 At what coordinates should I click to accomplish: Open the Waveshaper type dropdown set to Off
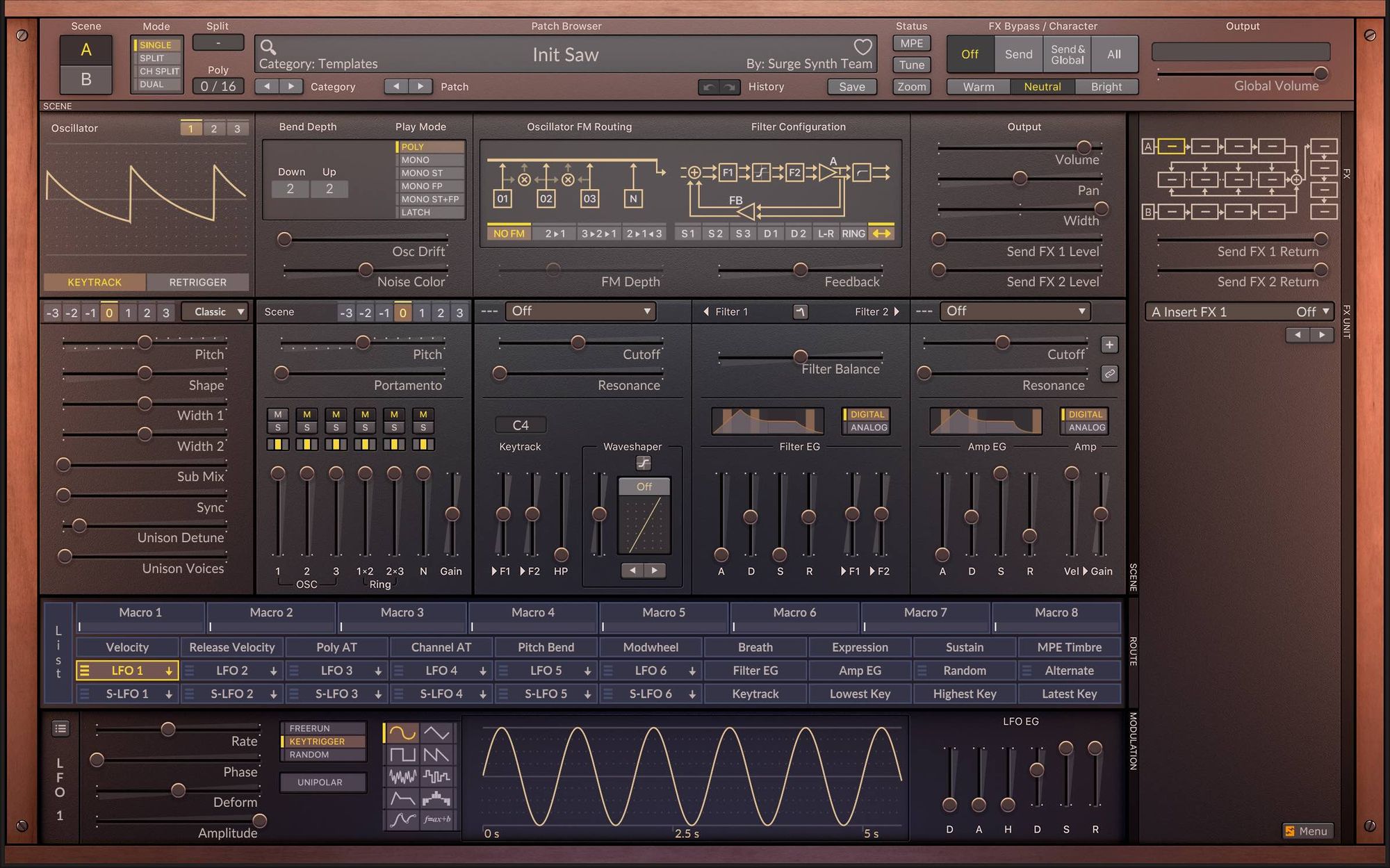tap(643, 486)
